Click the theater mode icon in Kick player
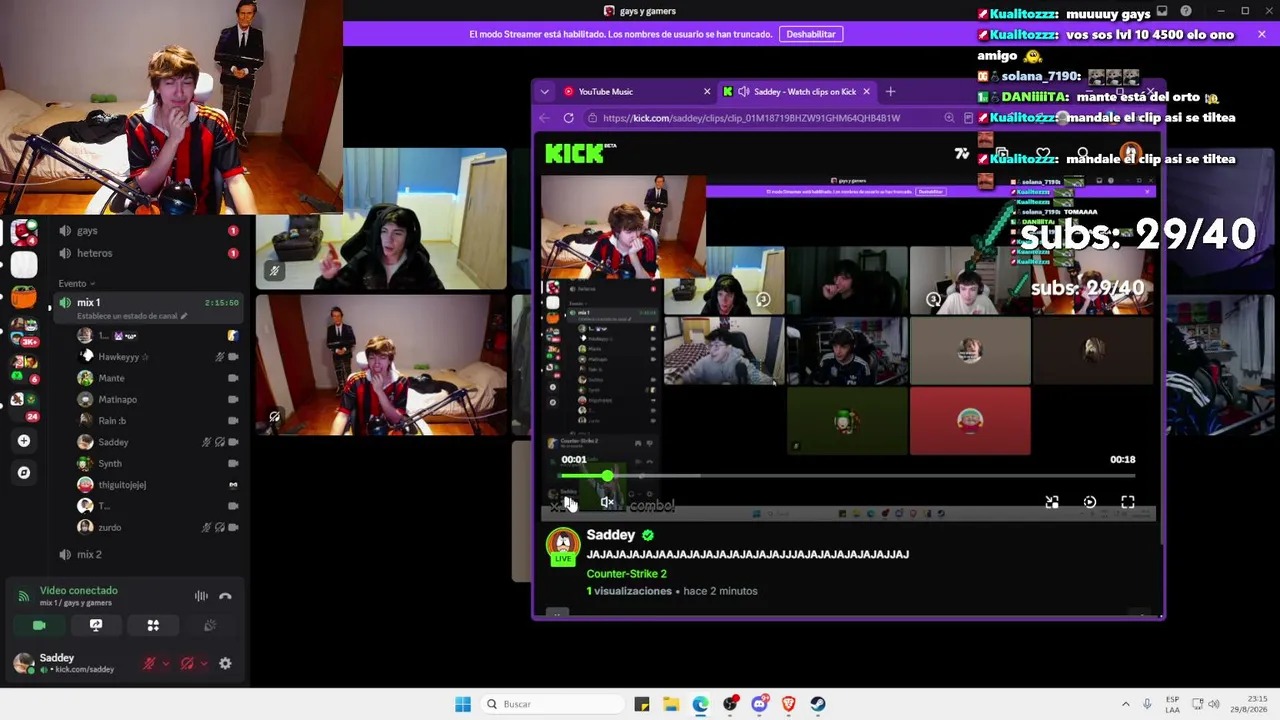This screenshot has height=720, width=1280. point(1052,502)
